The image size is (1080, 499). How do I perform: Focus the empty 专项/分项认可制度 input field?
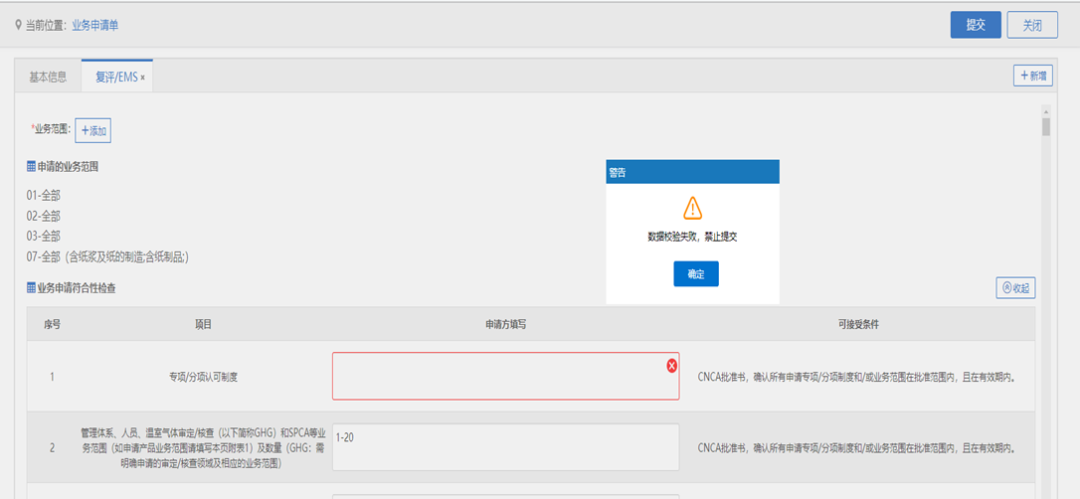(506, 376)
